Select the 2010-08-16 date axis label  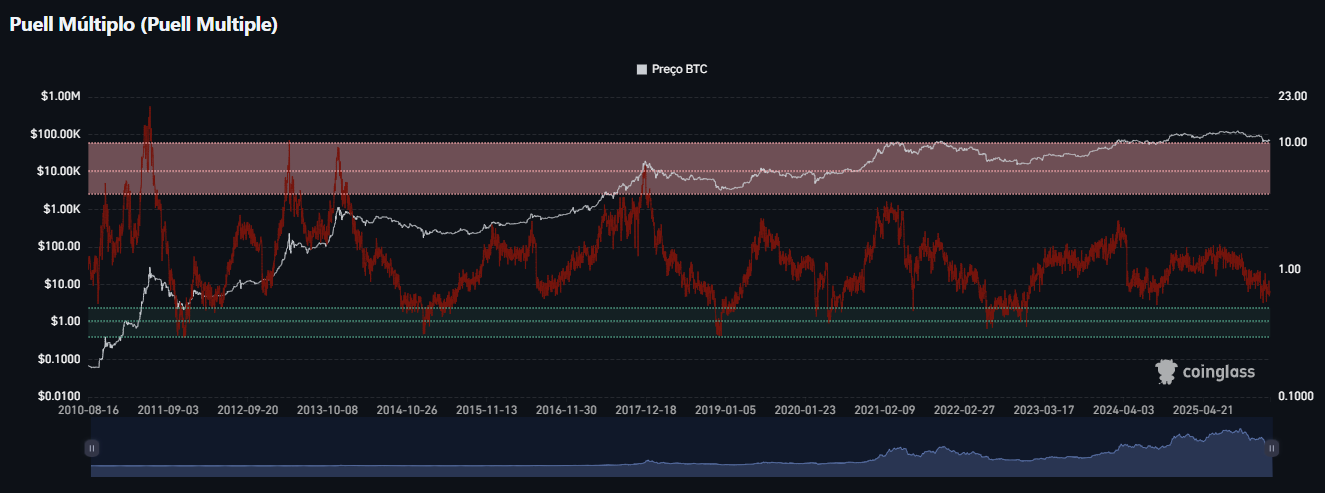88,410
